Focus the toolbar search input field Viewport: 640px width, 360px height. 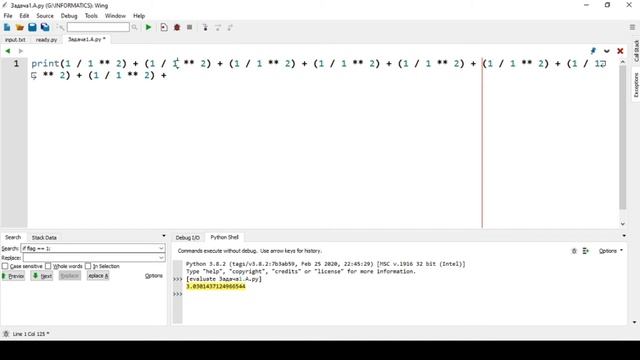tap(98, 27)
